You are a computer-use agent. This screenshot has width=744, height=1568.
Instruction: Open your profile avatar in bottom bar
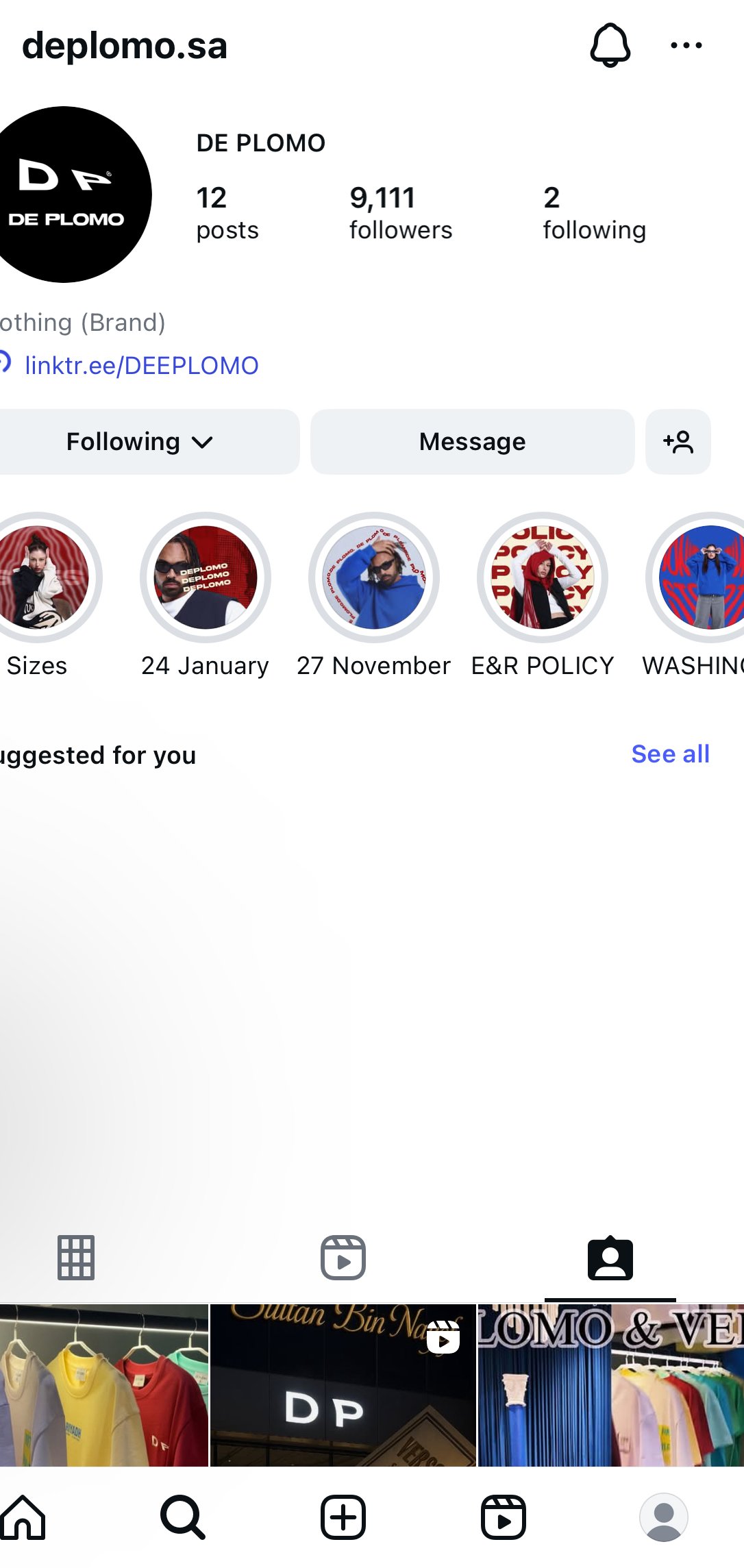point(663,1517)
